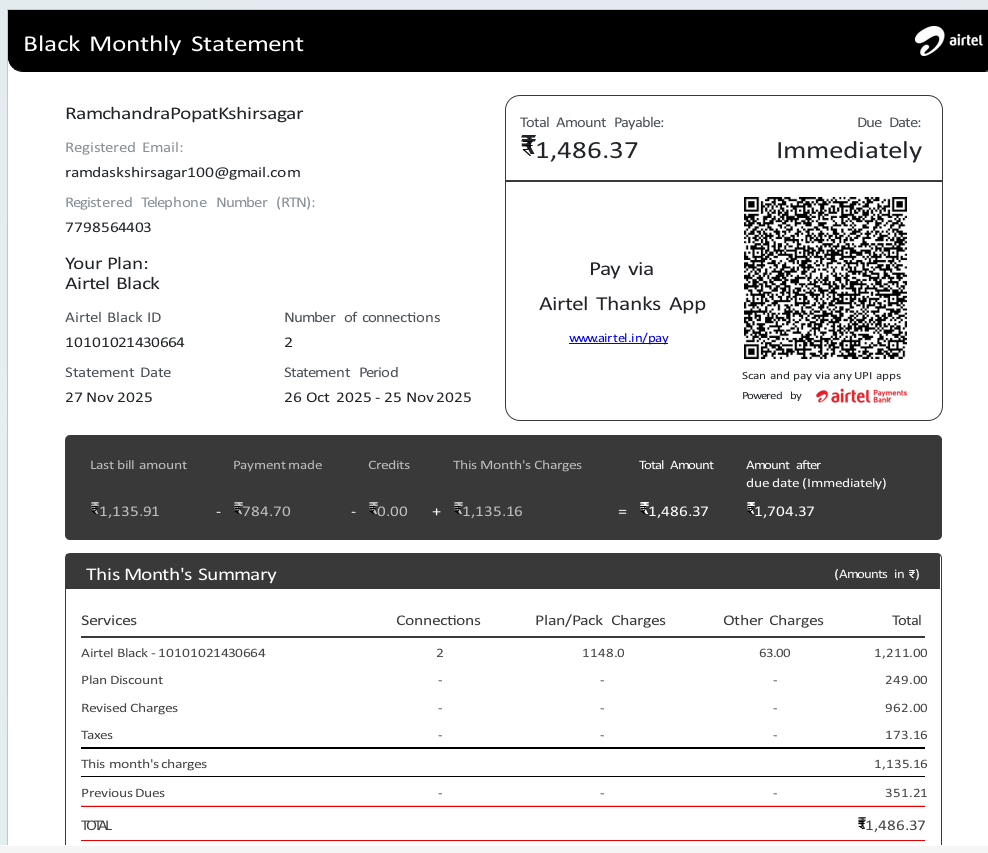Select the registered telephone number 7798564403

(108, 227)
